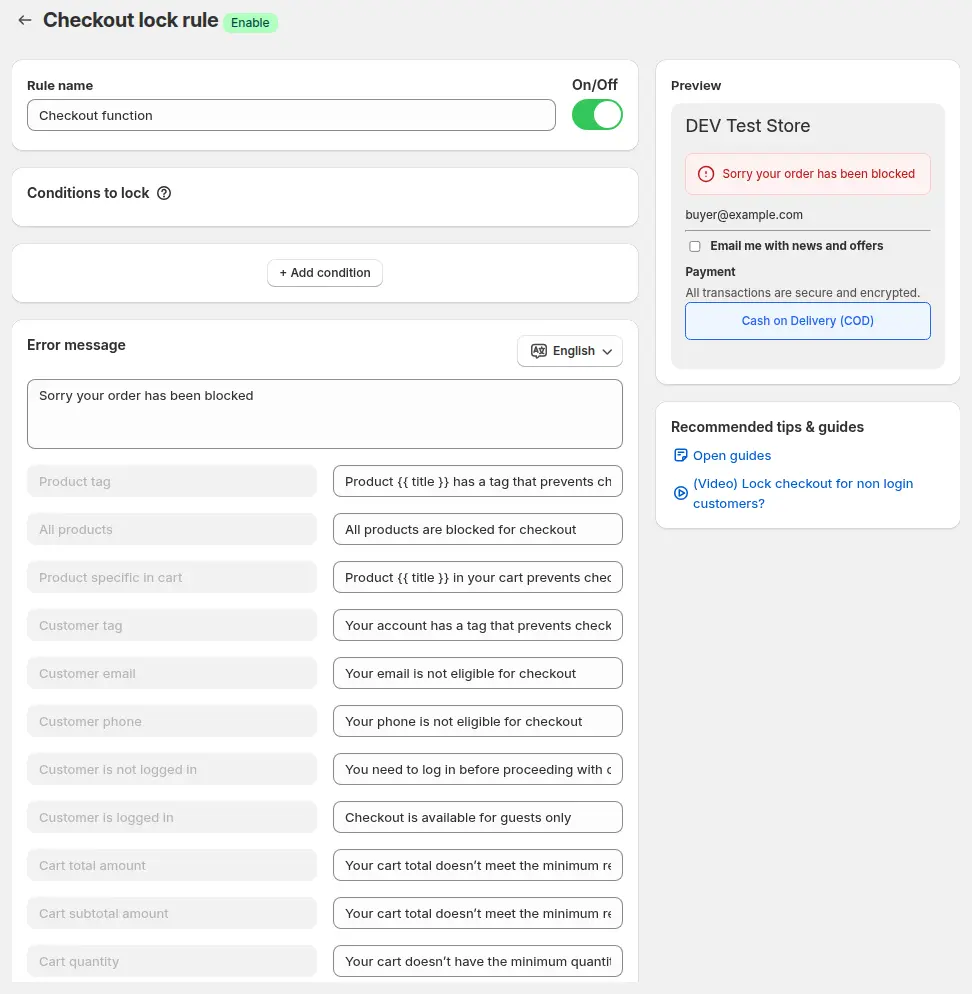Open the English language dropdown

pyautogui.click(x=570, y=351)
